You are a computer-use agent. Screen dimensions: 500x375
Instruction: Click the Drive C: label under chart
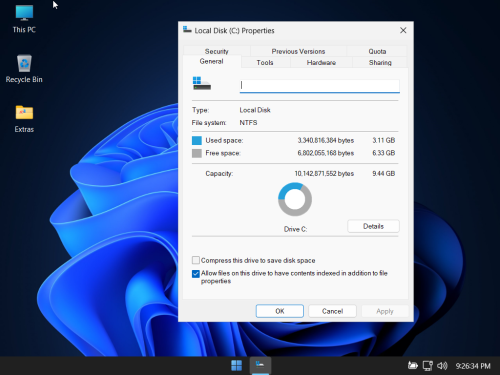pos(295,229)
